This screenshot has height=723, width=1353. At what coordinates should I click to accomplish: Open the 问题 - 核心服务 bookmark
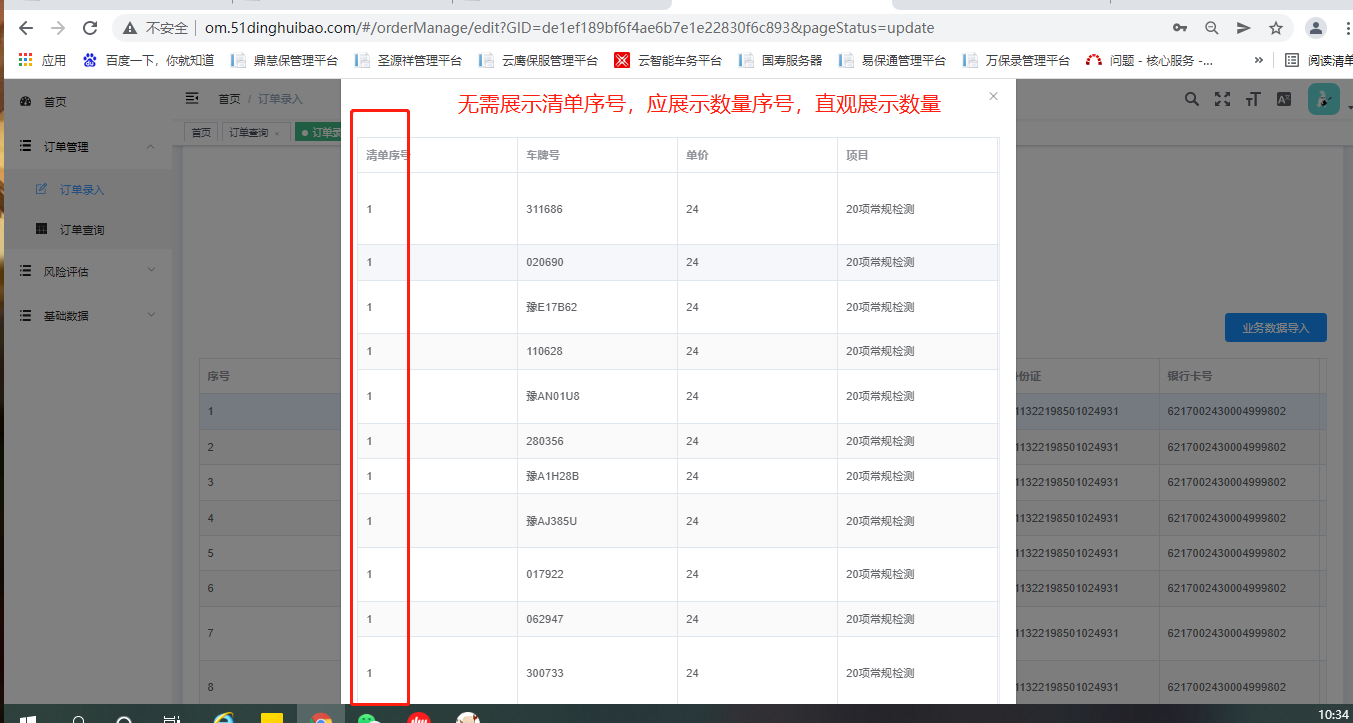point(1150,60)
